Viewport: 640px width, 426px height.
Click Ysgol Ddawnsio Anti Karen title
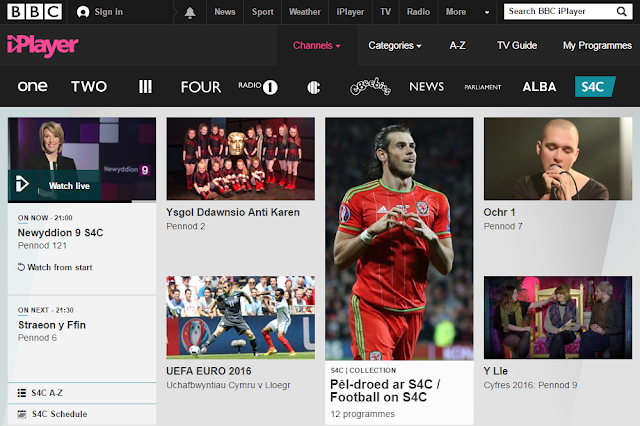pos(233,212)
